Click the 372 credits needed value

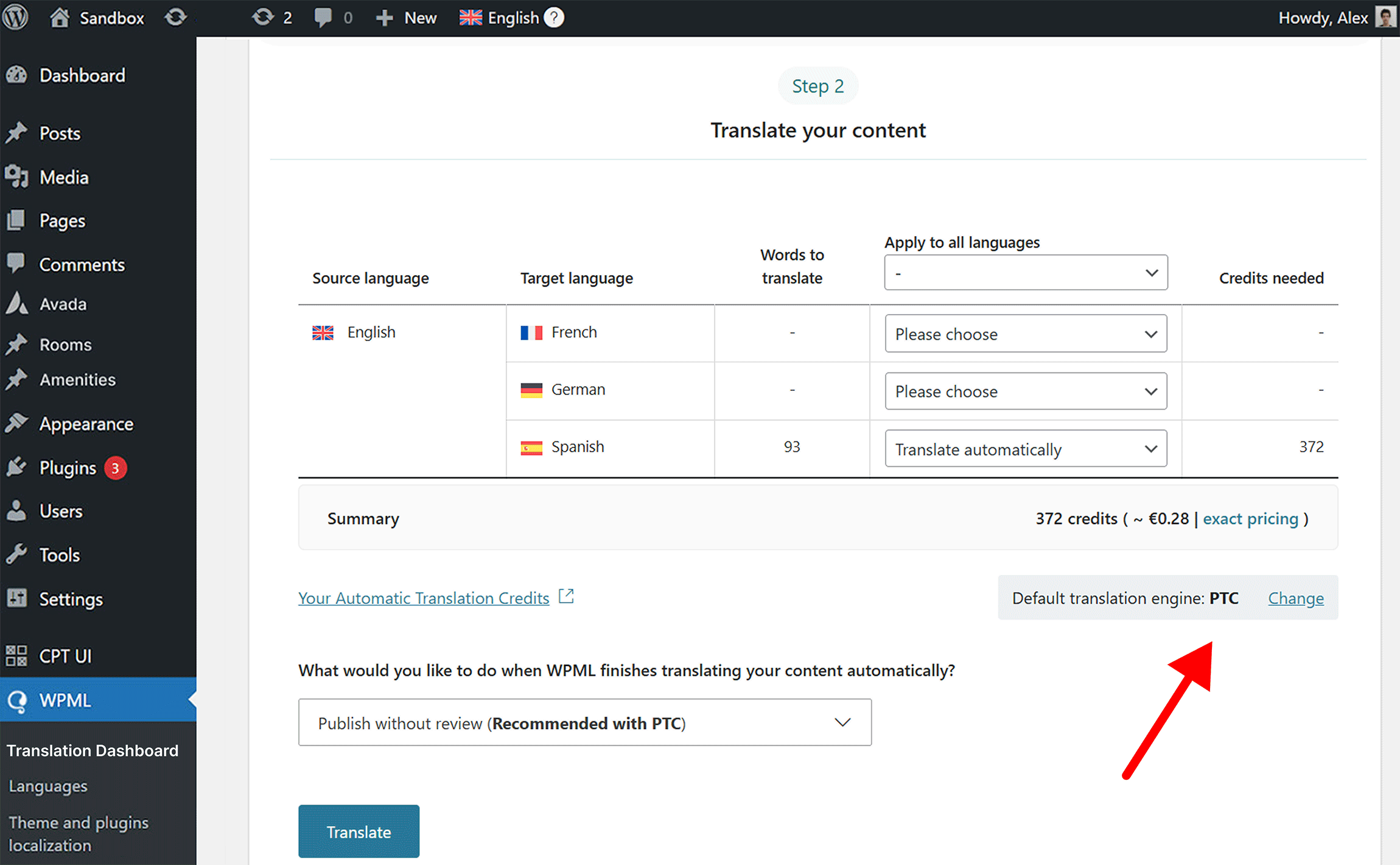pyautogui.click(x=1311, y=447)
